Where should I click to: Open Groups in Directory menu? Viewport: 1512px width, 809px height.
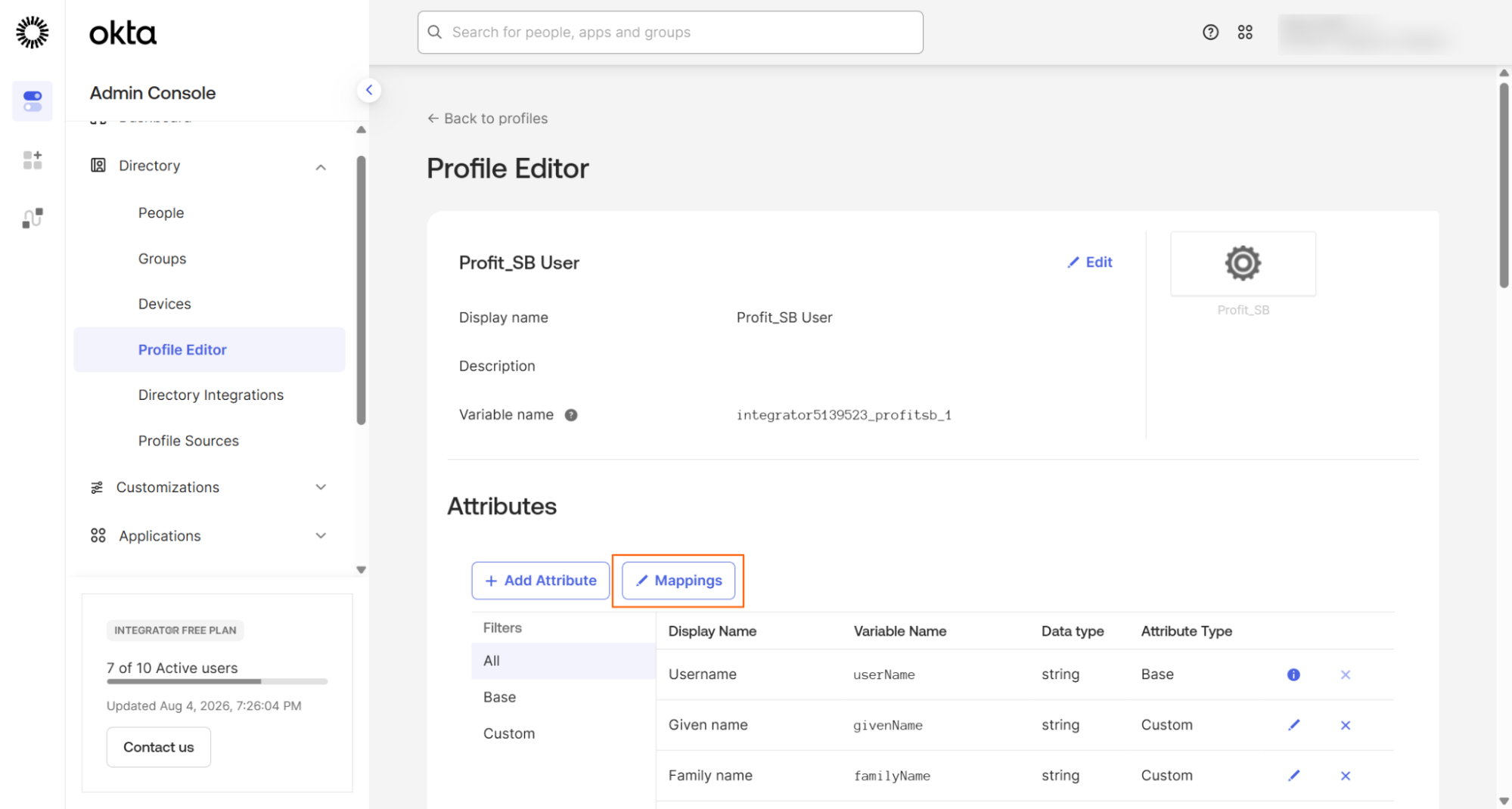pyautogui.click(x=162, y=259)
